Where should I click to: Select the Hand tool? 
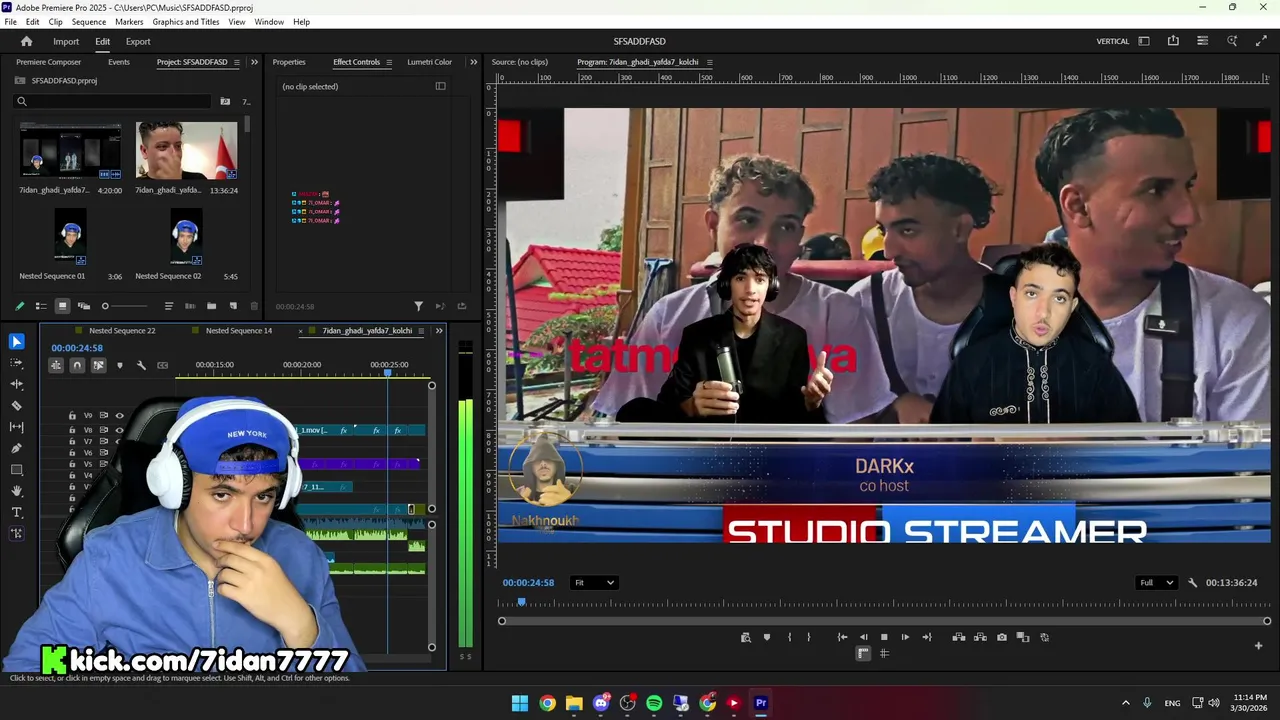(17, 491)
